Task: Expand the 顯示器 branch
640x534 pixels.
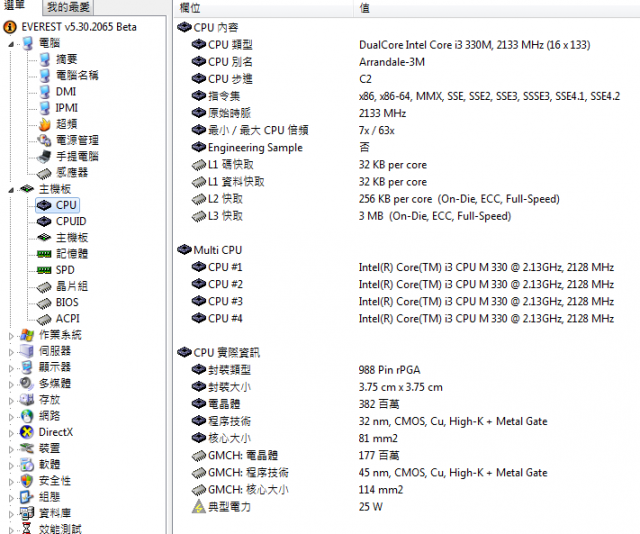Action: coord(11,368)
